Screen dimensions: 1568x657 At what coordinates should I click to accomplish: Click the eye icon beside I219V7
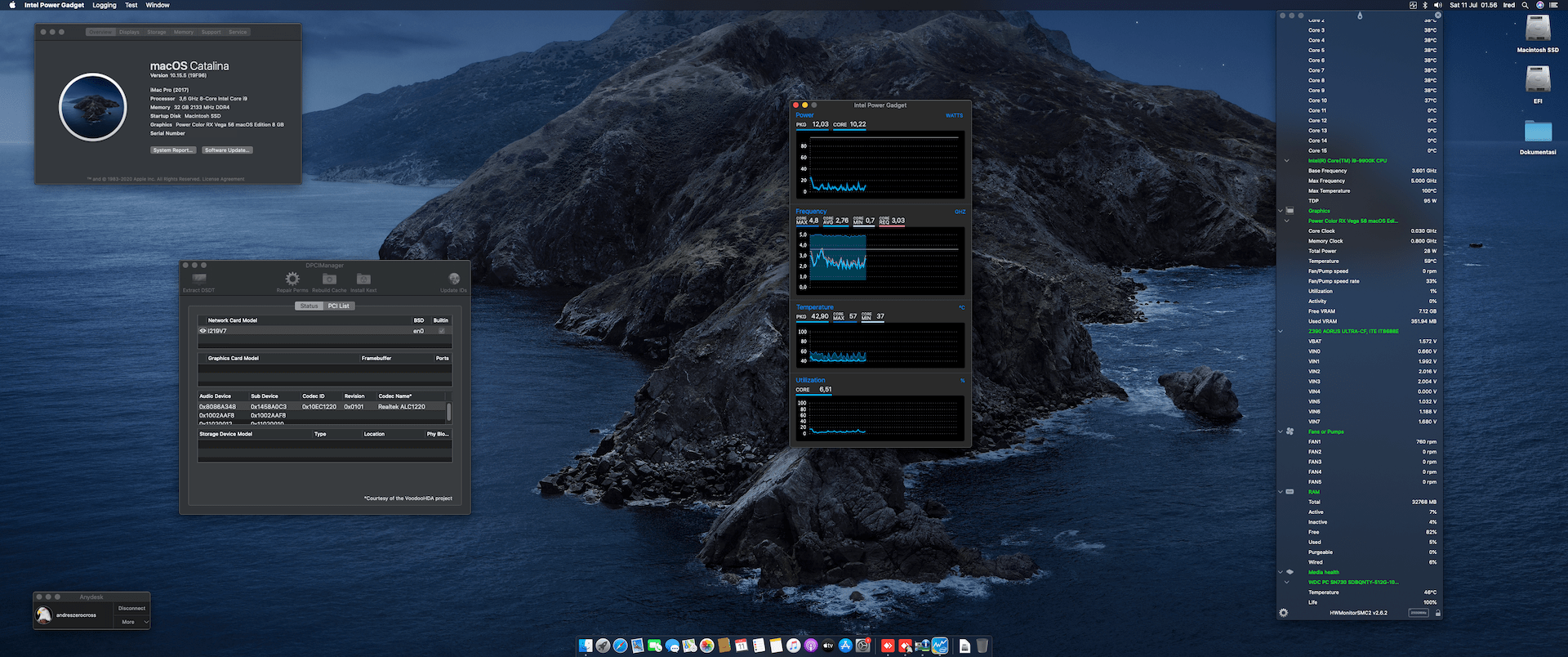[x=203, y=331]
